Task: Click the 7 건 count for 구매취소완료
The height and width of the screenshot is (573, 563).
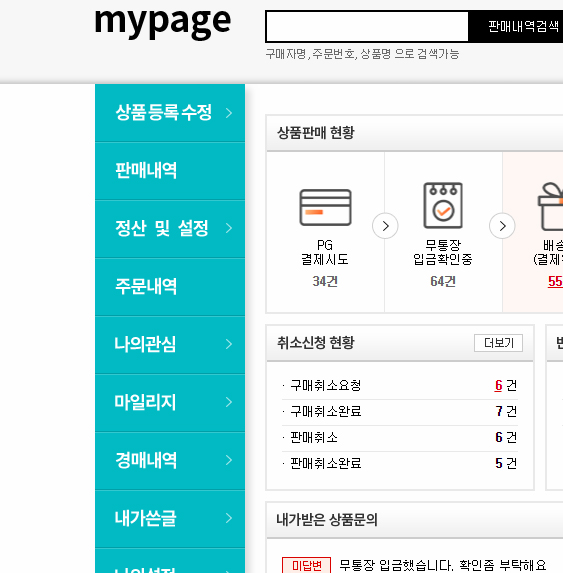Action: tap(506, 411)
